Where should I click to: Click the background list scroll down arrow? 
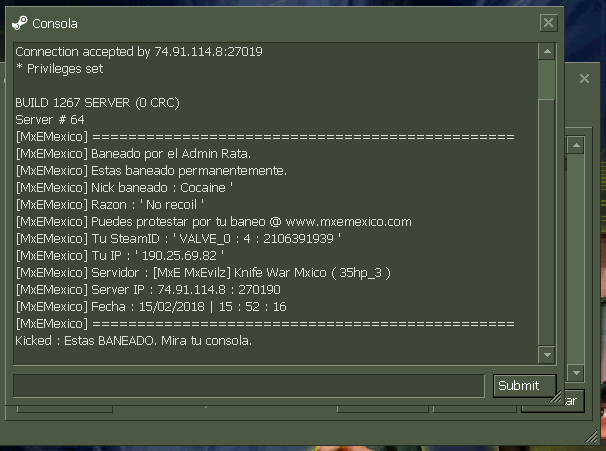click(576, 373)
